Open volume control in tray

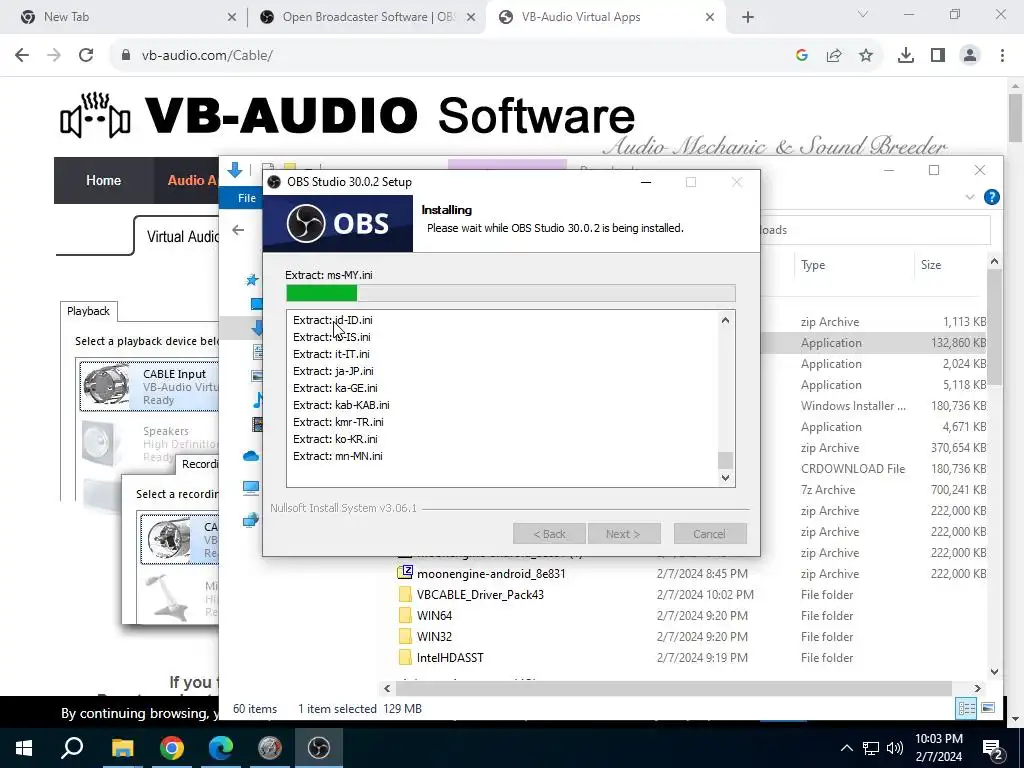point(895,748)
